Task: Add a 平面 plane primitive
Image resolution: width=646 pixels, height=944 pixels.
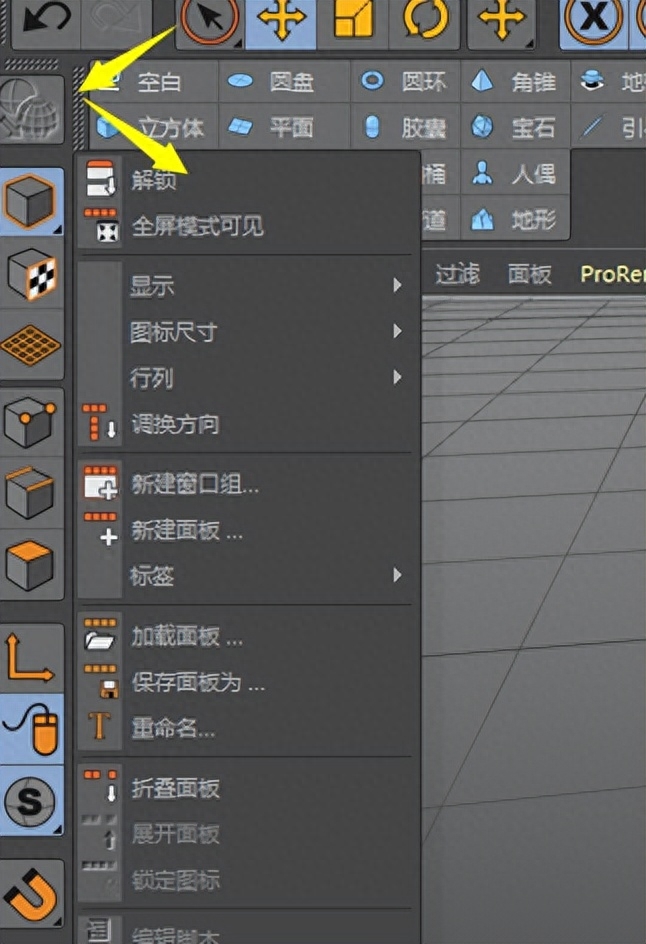Action: pyautogui.click(x=283, y=127)
